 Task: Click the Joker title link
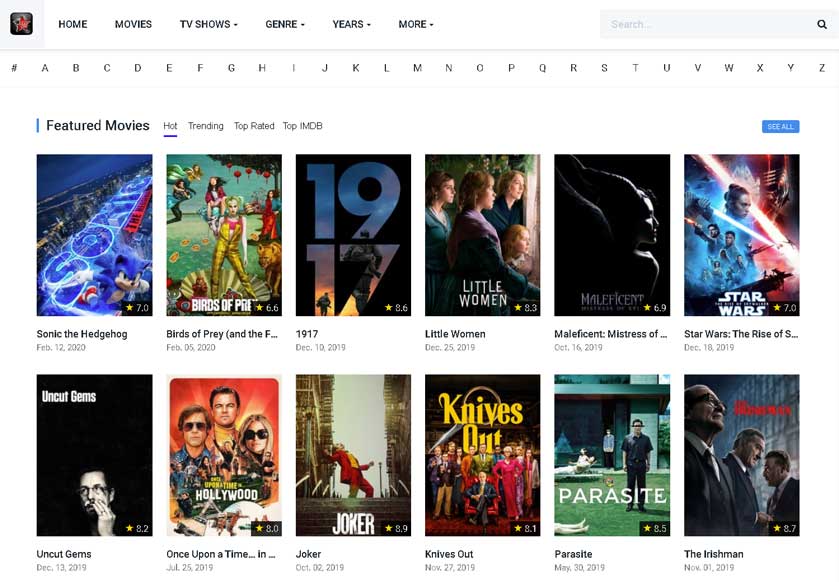pyautogui.click(x=309, y=554)
